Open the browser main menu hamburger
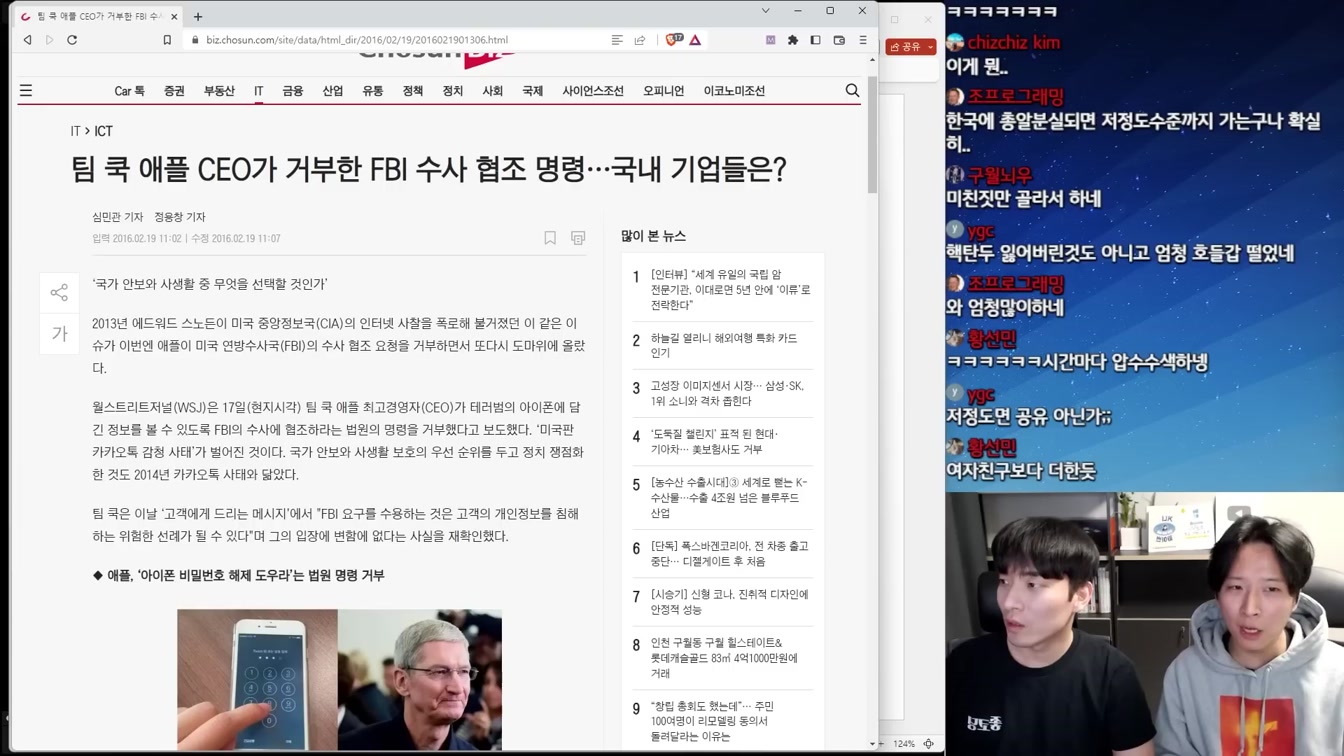Screen dimensions: 1344x756 [863, 40]
